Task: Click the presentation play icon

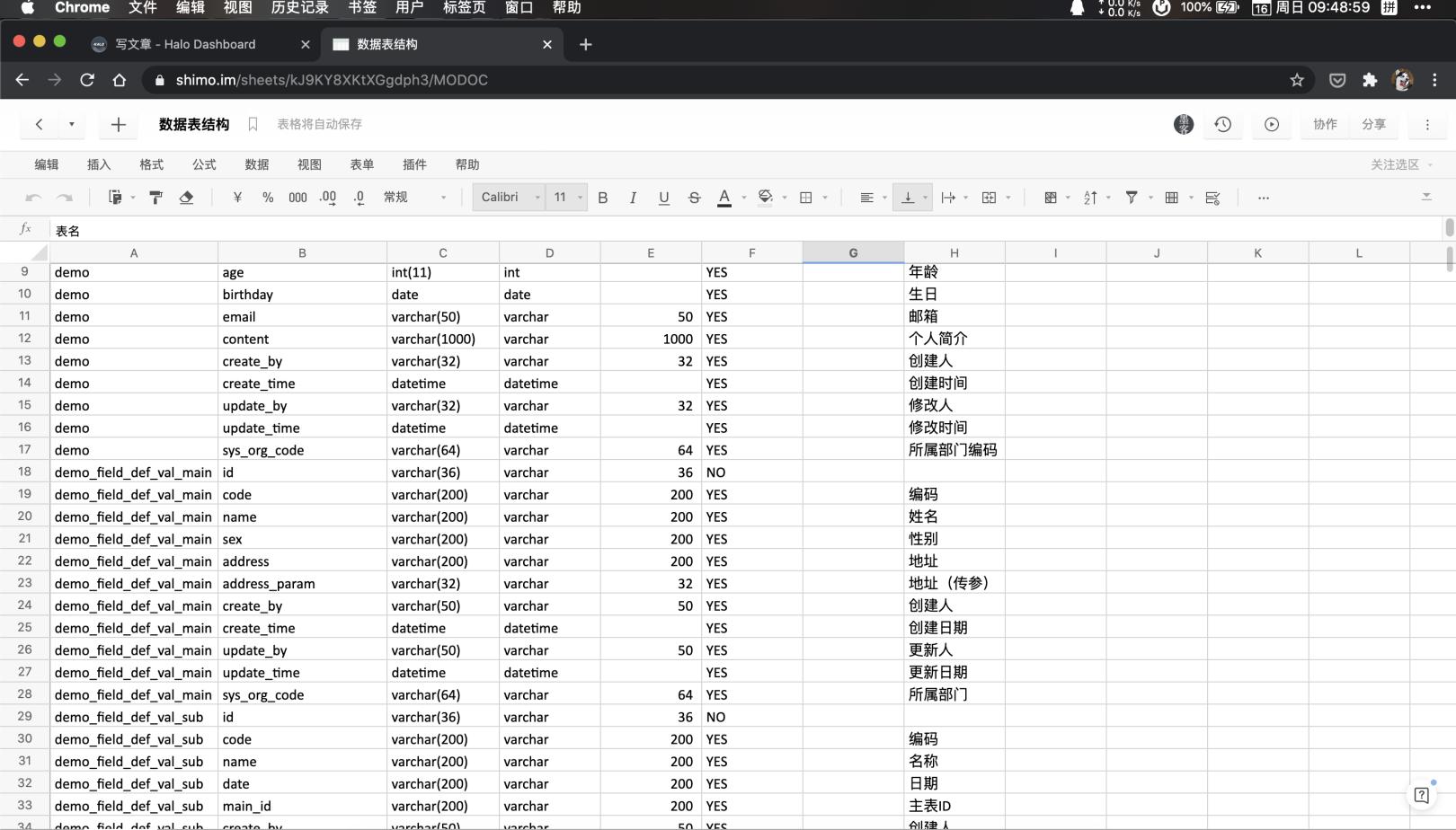Action: click(x=1271, y=125)
